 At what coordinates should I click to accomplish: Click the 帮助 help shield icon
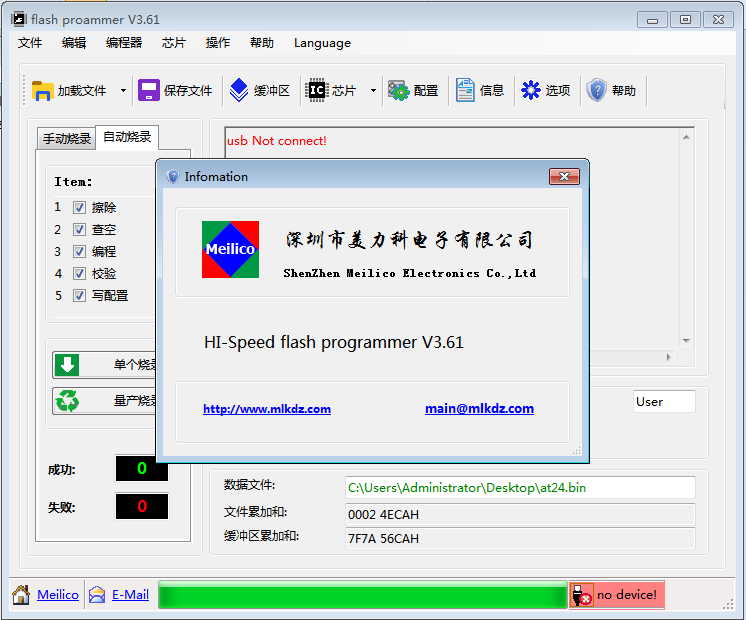(596, 90)
